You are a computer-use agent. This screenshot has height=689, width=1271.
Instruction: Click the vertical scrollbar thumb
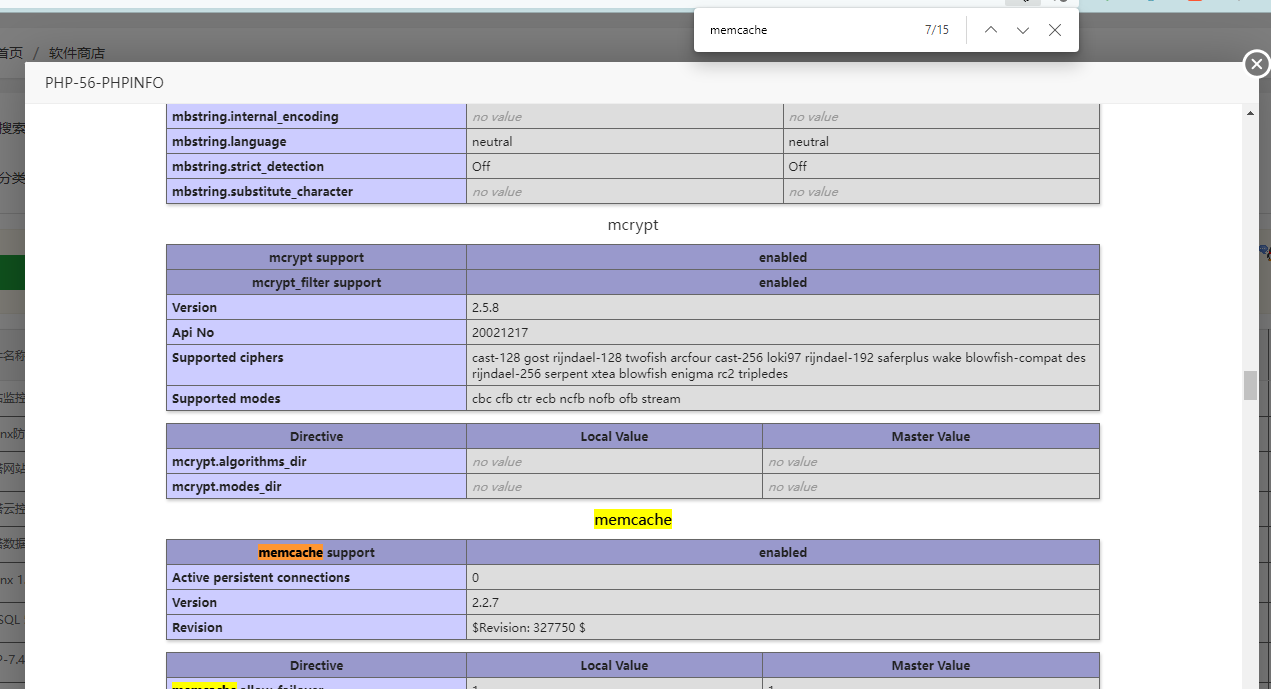pyautogui.click(x=1250, y=385)
